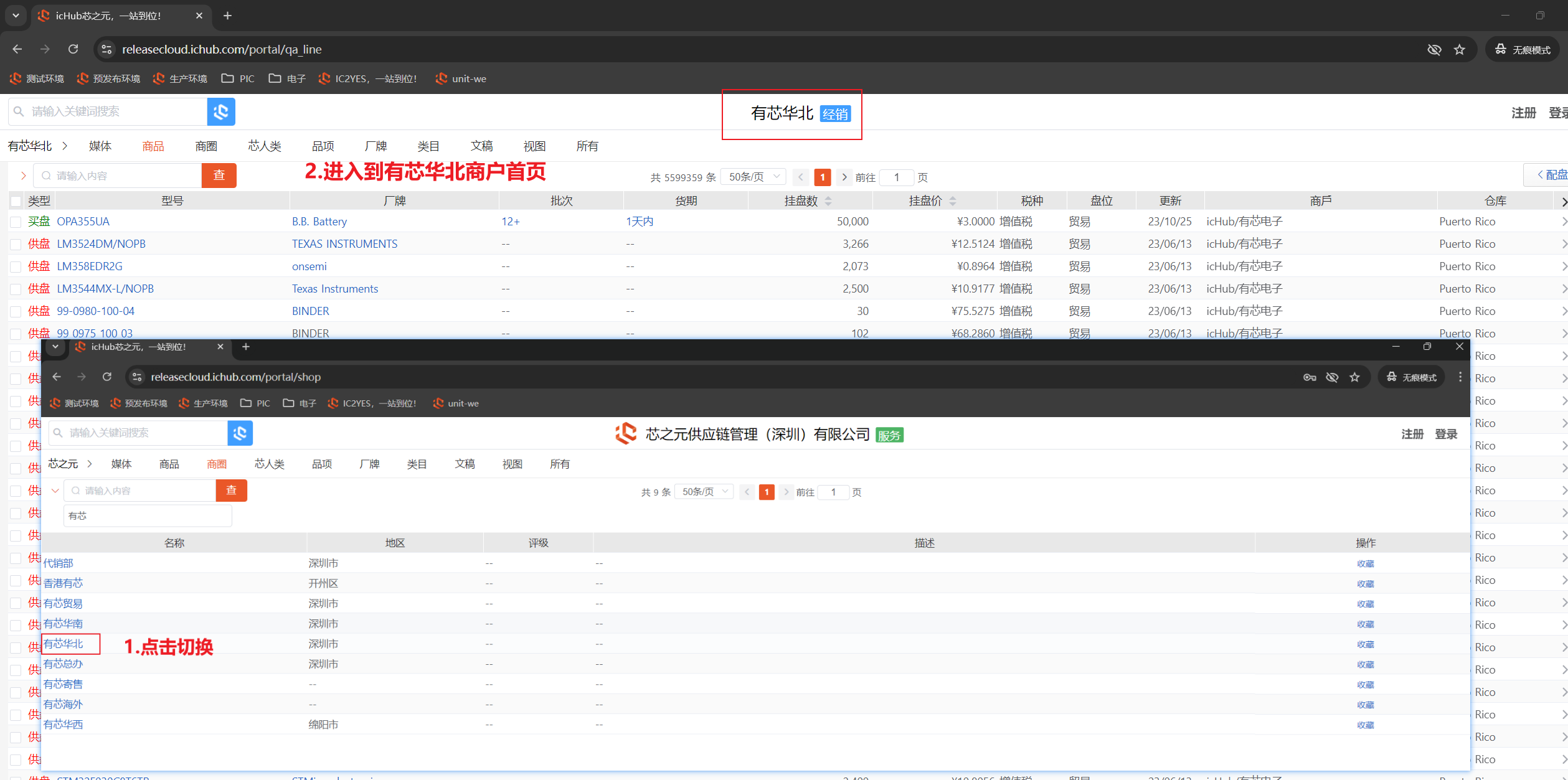
Task: Expand filter chevron beside background search box
Action: [23, 176]
